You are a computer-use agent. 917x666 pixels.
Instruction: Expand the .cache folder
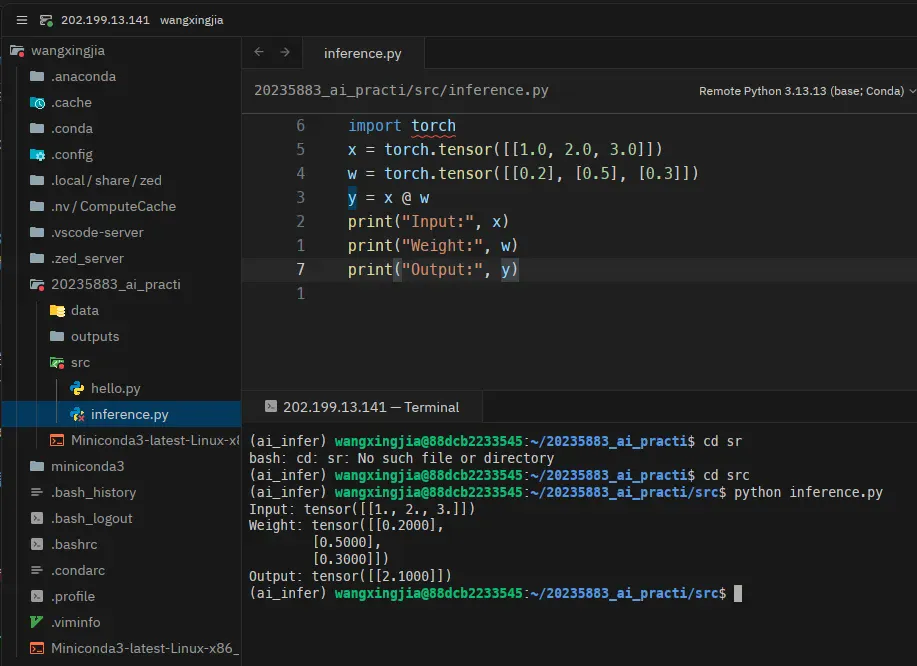click(121, 102)
